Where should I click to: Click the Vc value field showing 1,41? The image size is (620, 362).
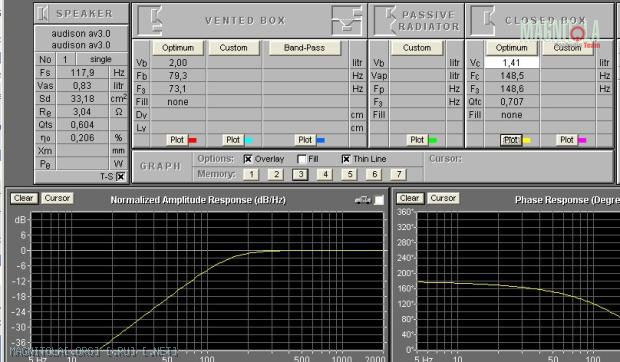point(512,62)
